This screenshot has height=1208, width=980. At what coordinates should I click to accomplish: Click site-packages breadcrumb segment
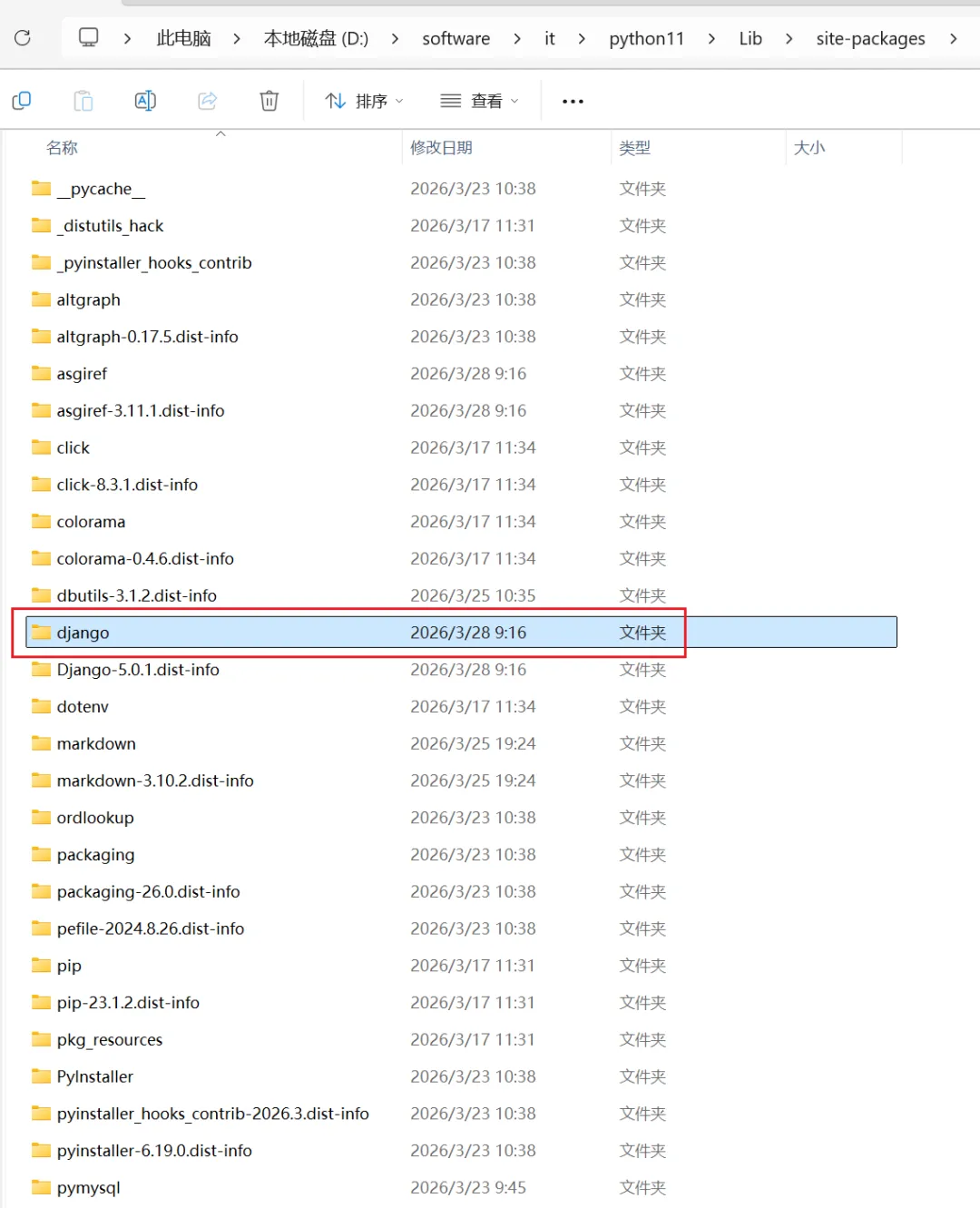pyautogui.click(x=870, y=38)
